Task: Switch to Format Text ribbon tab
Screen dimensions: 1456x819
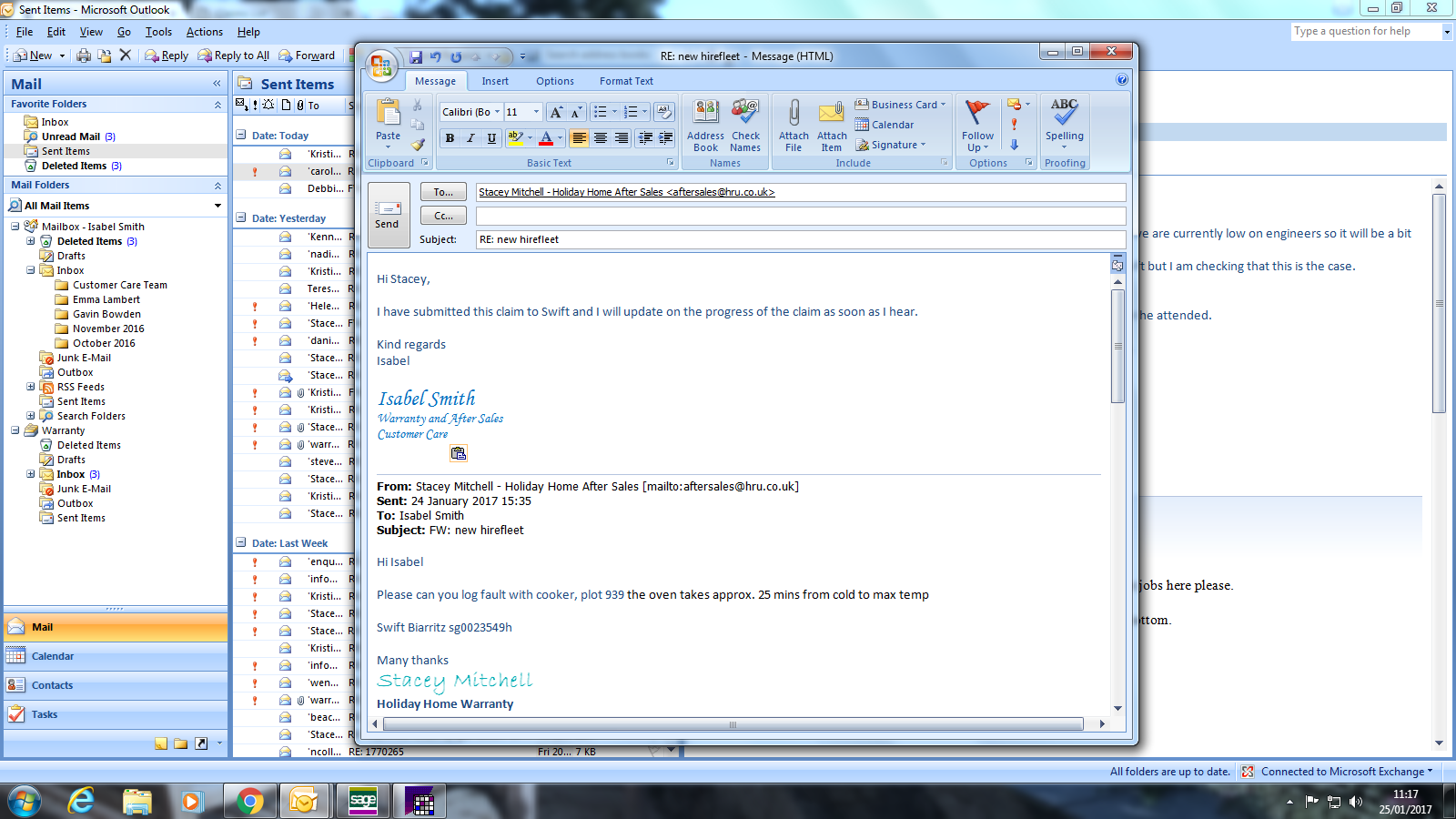Action: (626, 81)
